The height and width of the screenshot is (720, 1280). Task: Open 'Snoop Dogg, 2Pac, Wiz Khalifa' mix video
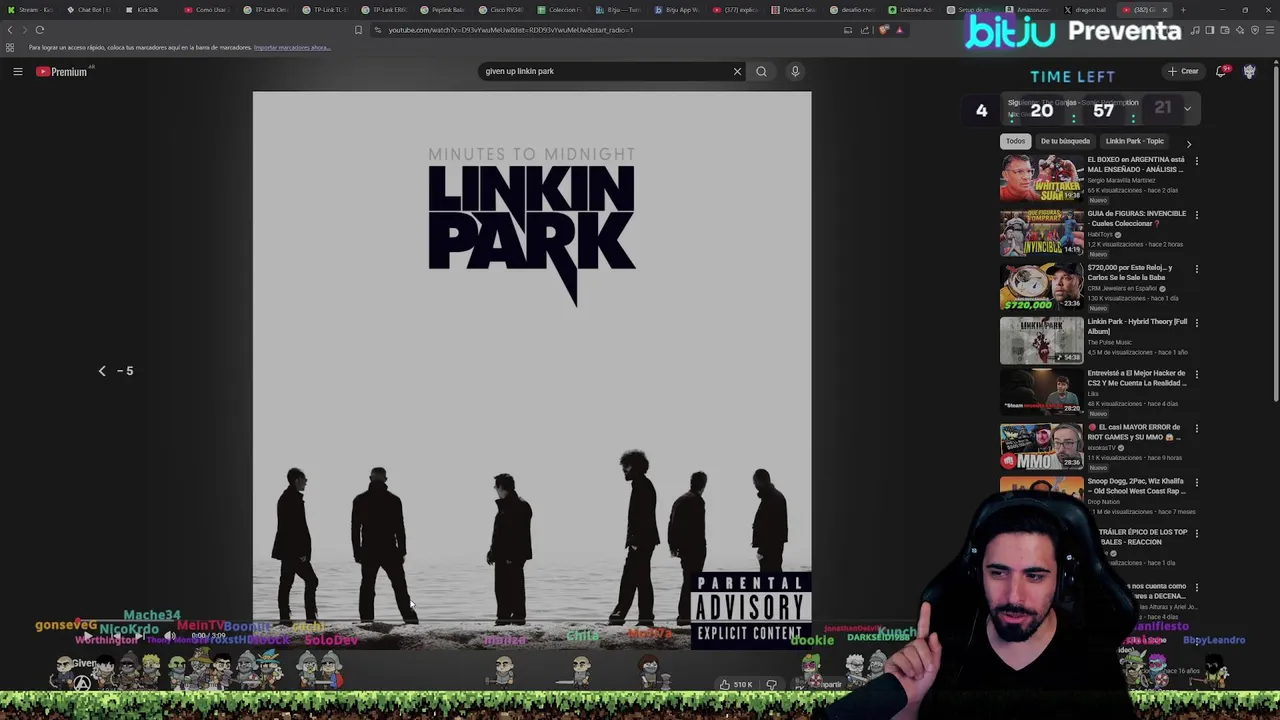click(1136, 486)
